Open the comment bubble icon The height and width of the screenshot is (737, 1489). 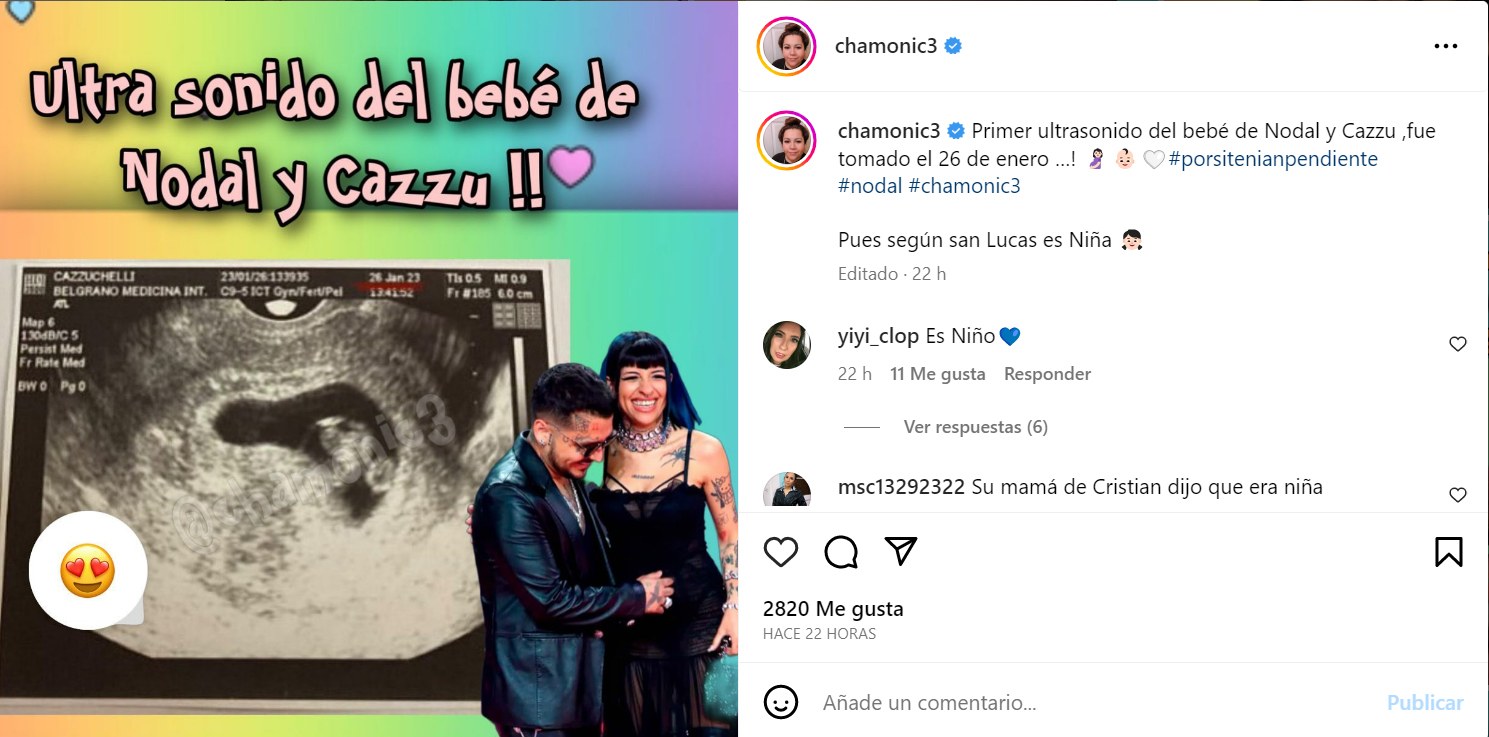tap(841, 552)
